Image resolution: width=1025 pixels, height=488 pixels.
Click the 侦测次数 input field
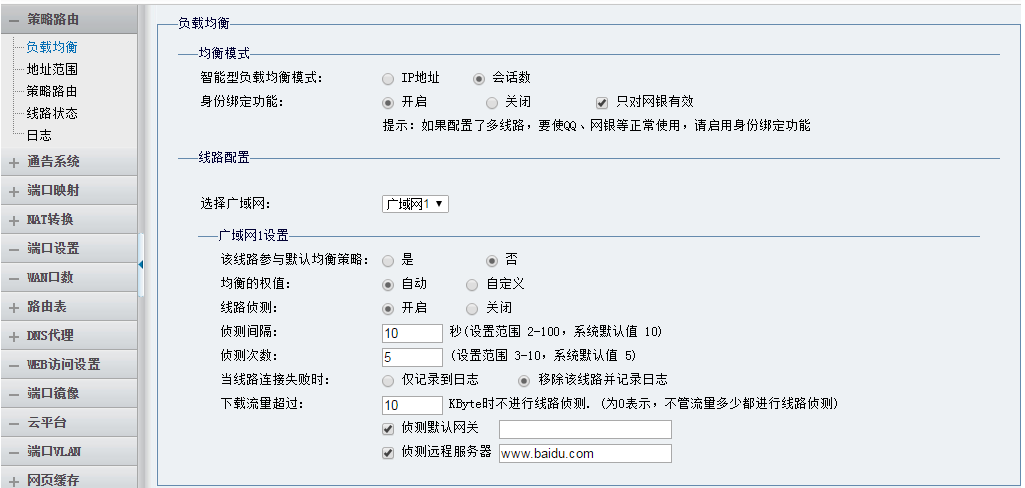point(412,357)
